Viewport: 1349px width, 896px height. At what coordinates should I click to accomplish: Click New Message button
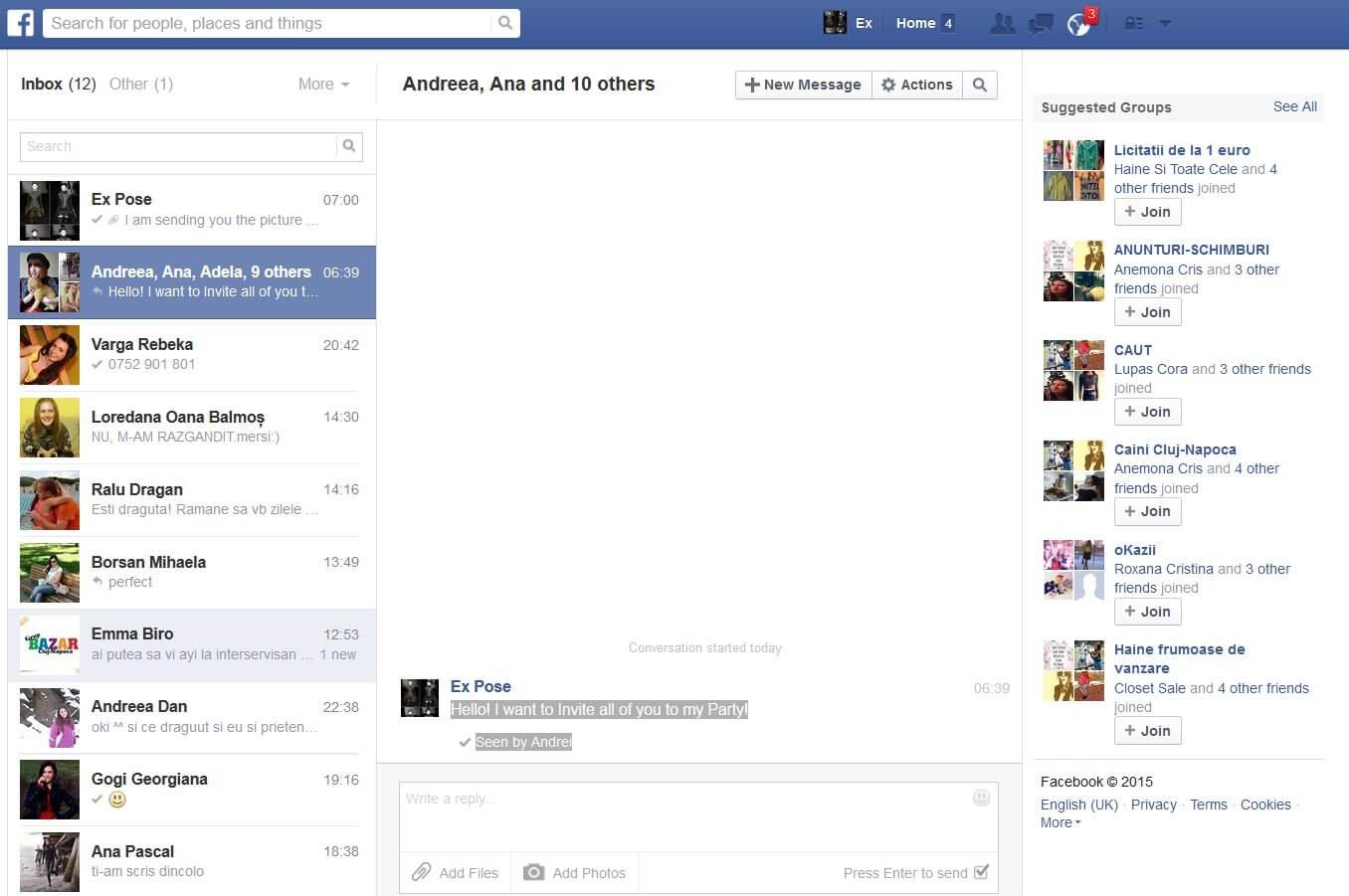coord(804,85)
